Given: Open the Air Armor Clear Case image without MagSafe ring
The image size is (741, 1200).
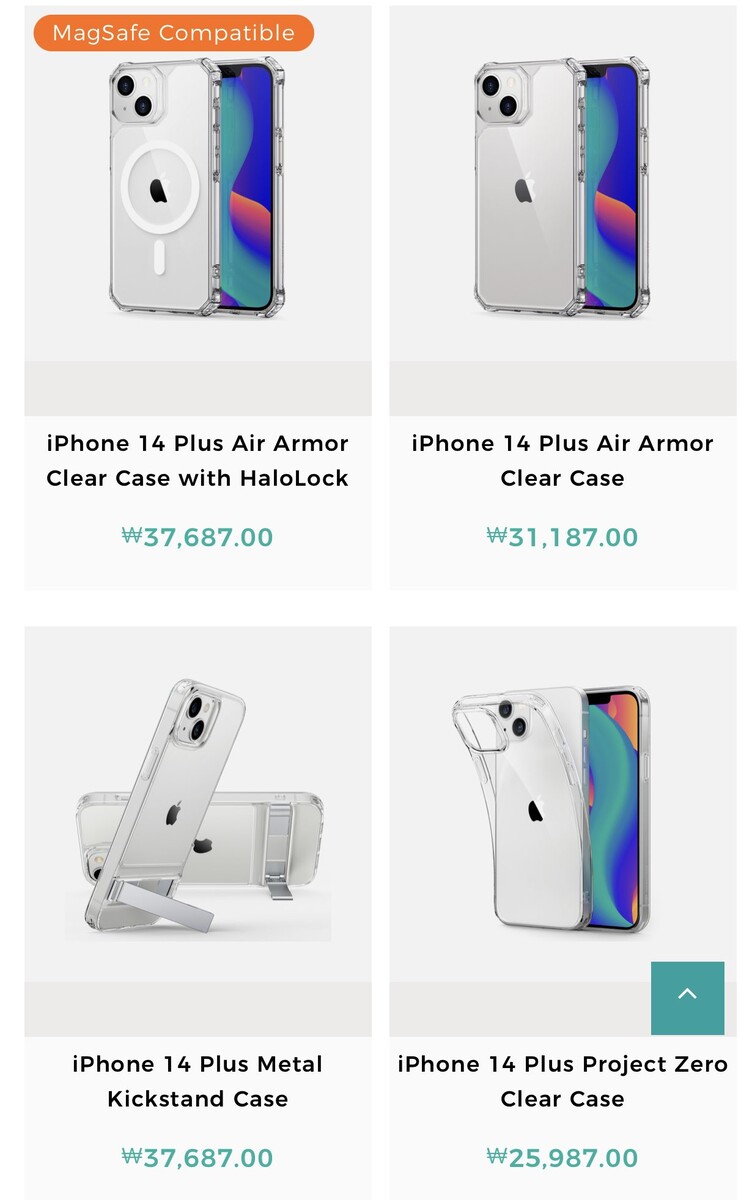Looking at the screenshot, I should coord(562,188).
